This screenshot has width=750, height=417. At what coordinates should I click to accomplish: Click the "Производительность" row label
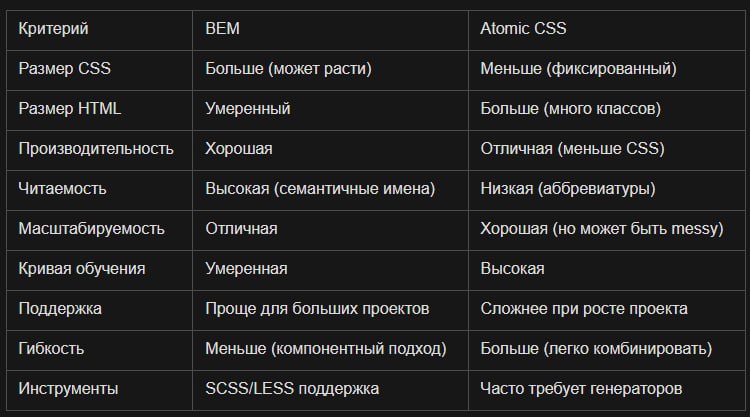99,150
